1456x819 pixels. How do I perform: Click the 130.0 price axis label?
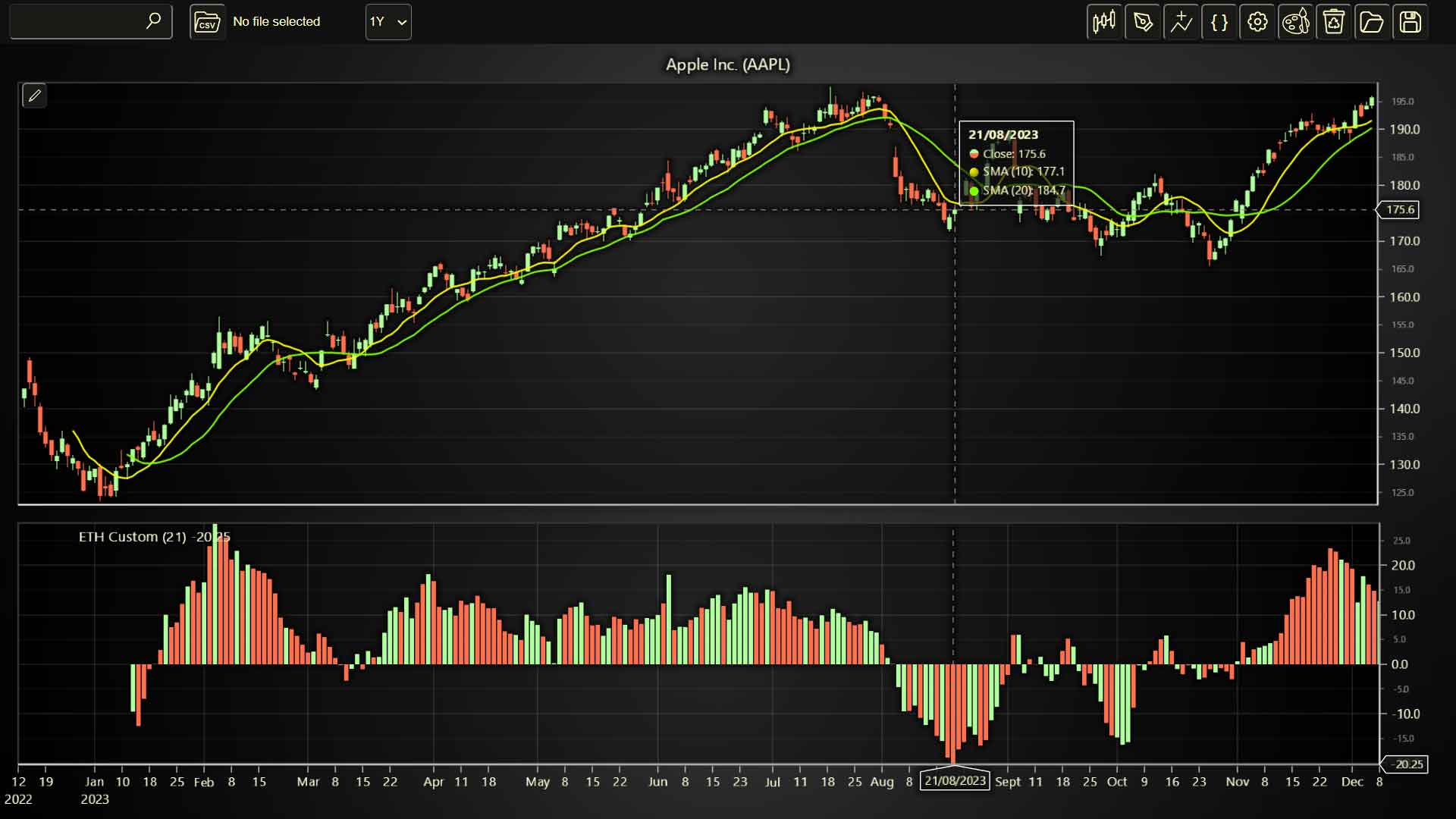pyautogui.click(x=1404, y=465)
